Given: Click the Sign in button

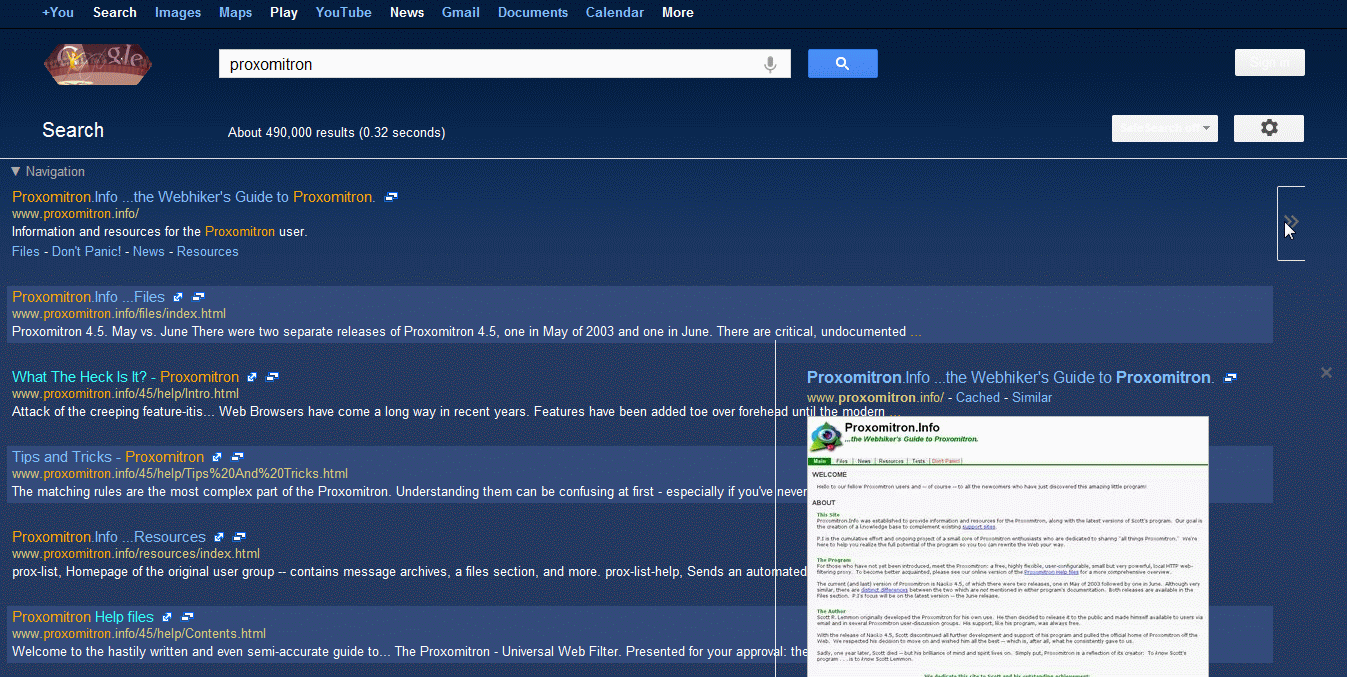Looking at the screenshot, I should (1269, 63).
